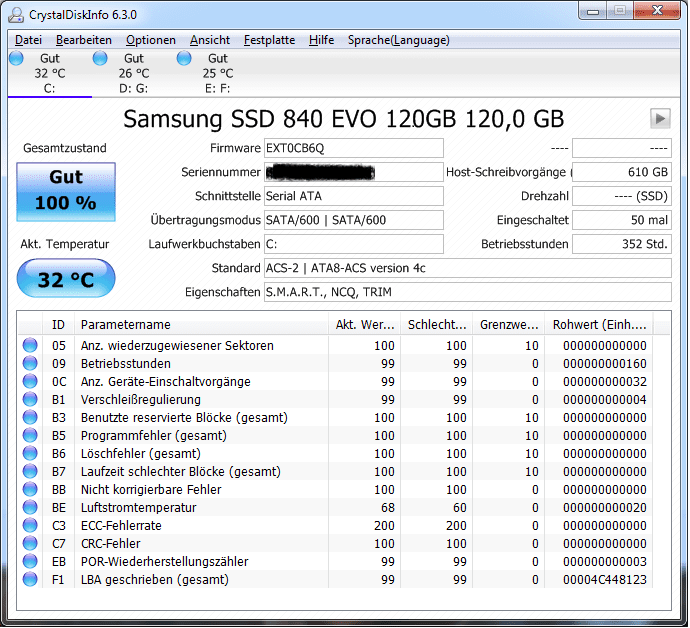Click the Übertragungsmodus SATA/600 field
690x628 pixels.
(x=353, y=220)
